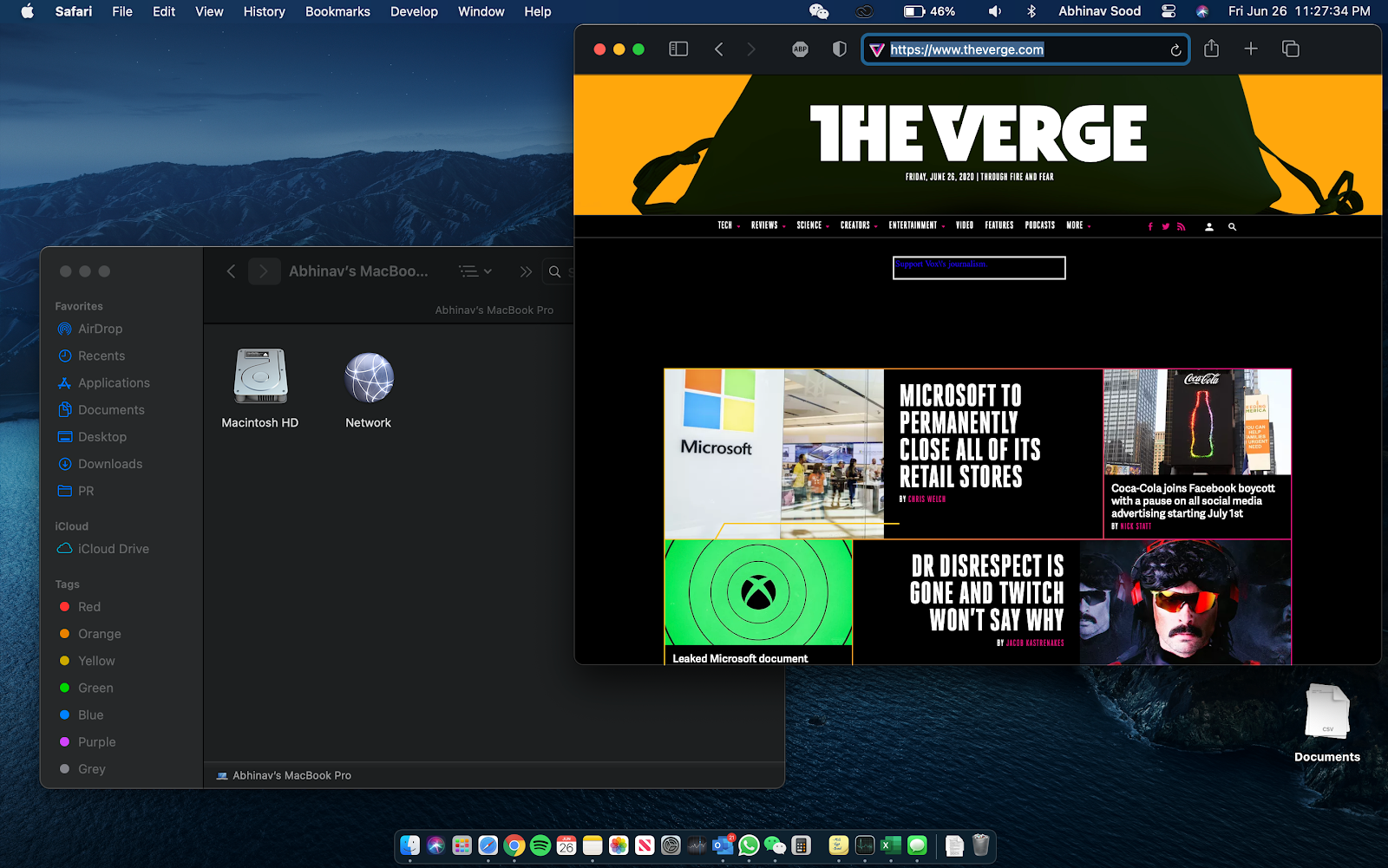1388x868 pixels.
Task: Open the Verge site search icon
Action: point(1232,226)
